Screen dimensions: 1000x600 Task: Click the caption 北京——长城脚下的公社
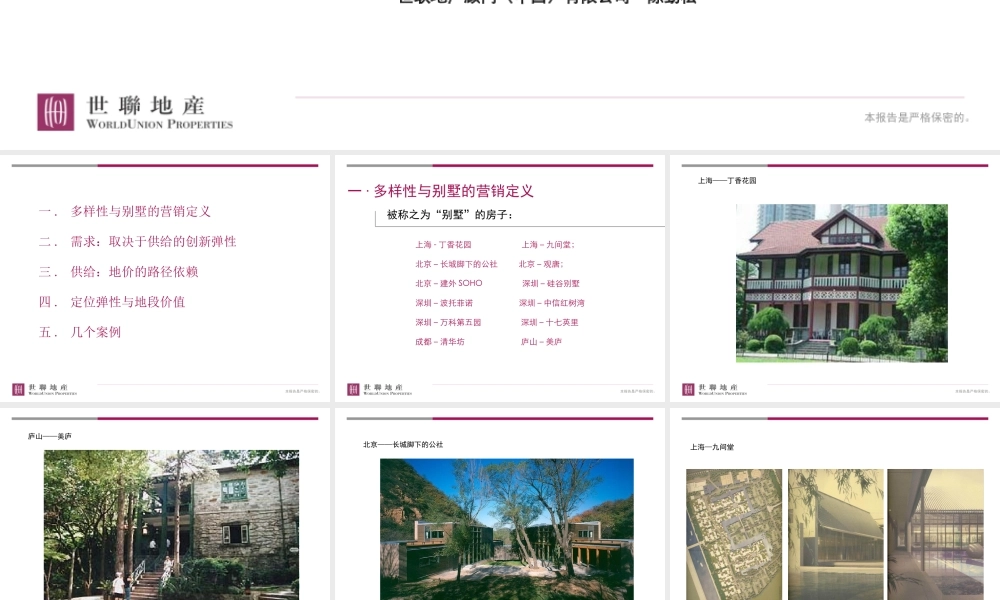tap(403, 444)
